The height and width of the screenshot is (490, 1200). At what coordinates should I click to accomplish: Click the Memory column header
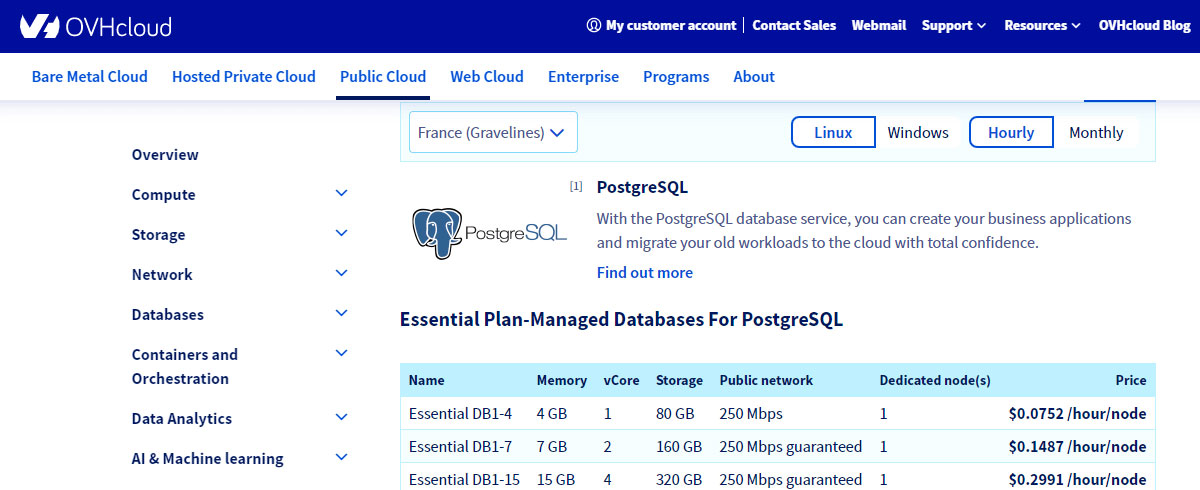[x=562, y=380]
